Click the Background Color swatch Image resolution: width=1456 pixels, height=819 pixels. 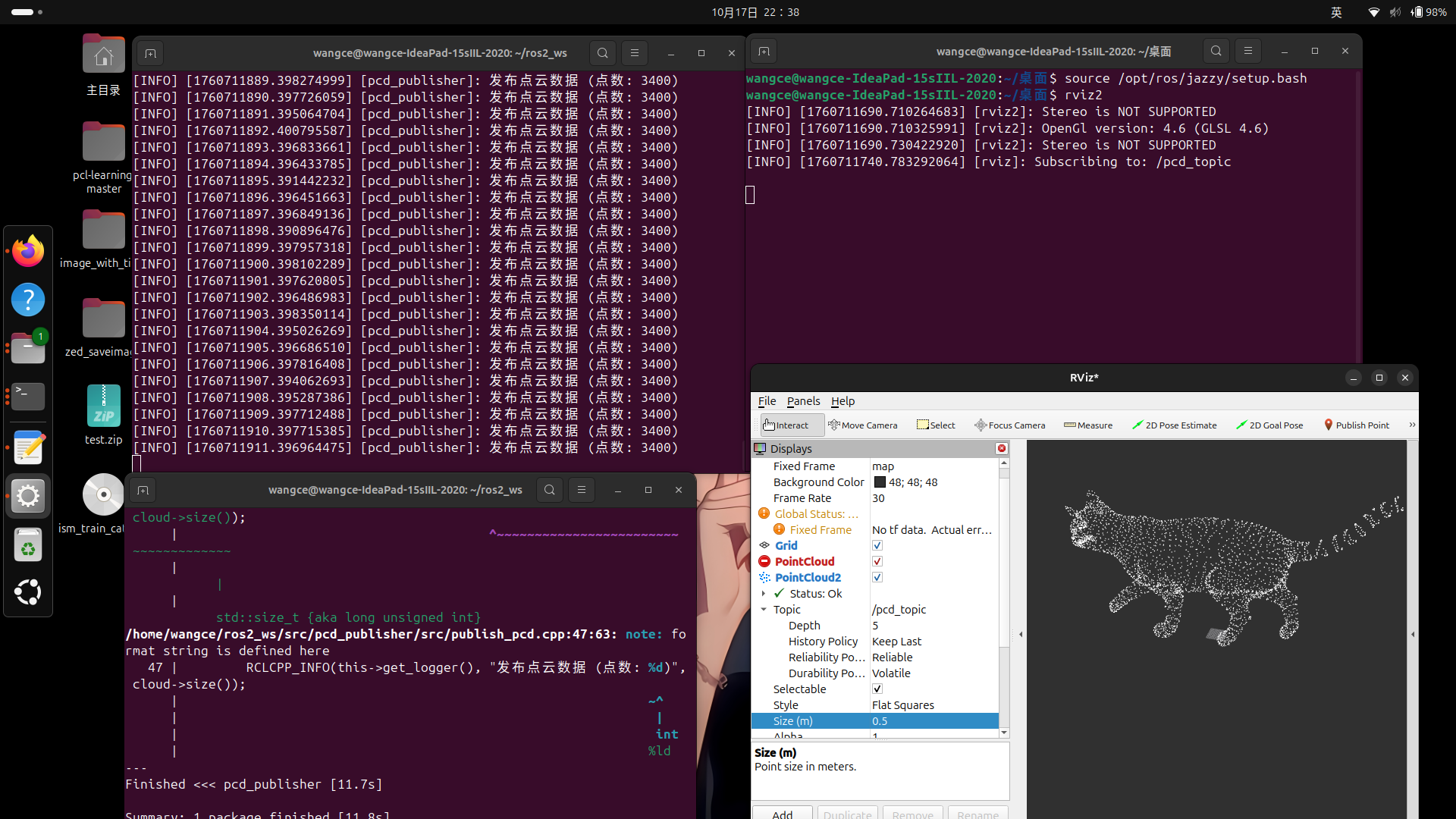pos(880,482)
